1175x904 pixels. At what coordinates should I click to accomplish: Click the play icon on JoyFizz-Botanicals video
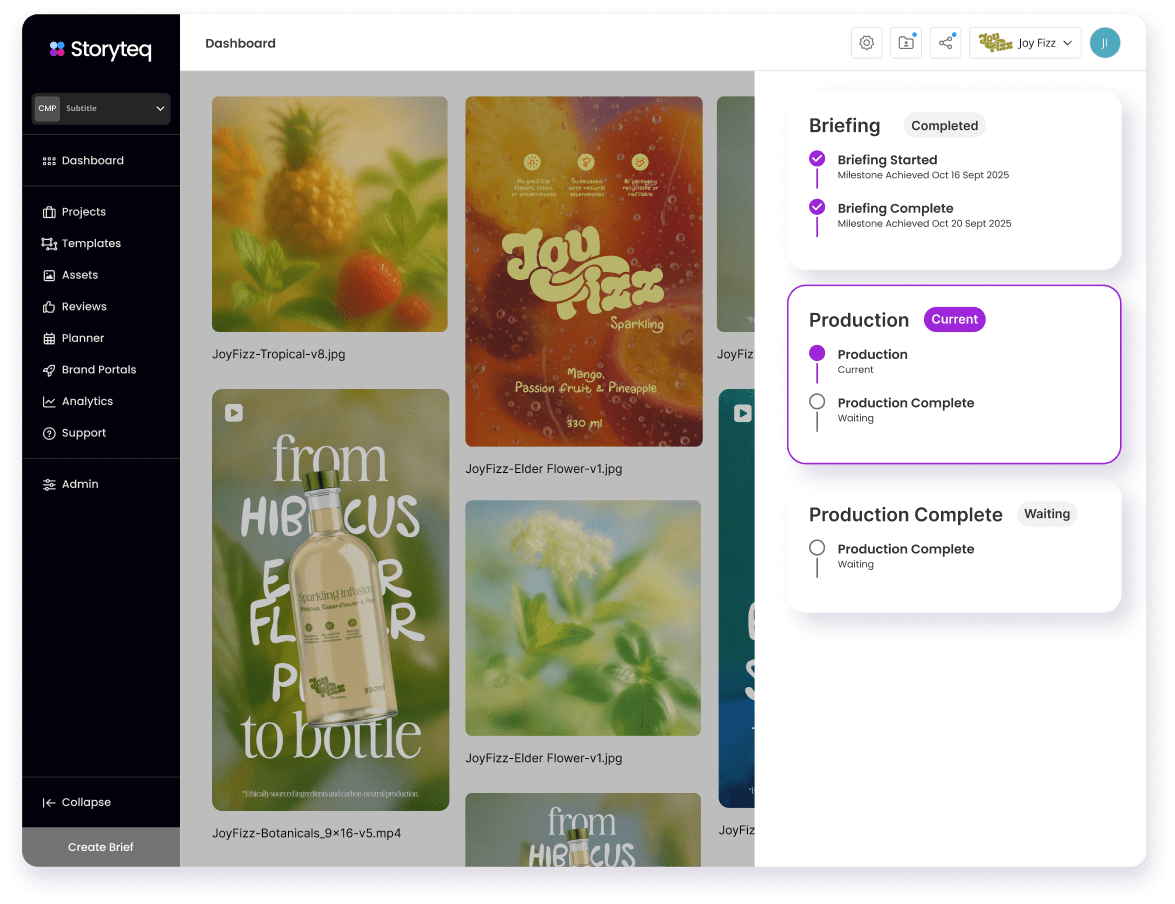point(233,412)
